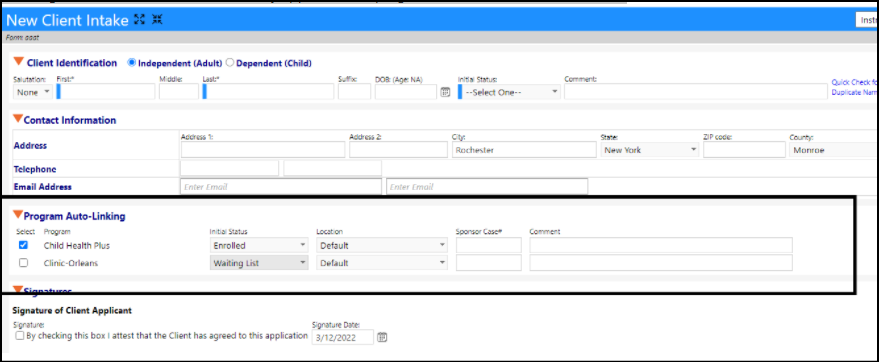
Task: Collapse the Contact Information section
Action: (18, 119)
